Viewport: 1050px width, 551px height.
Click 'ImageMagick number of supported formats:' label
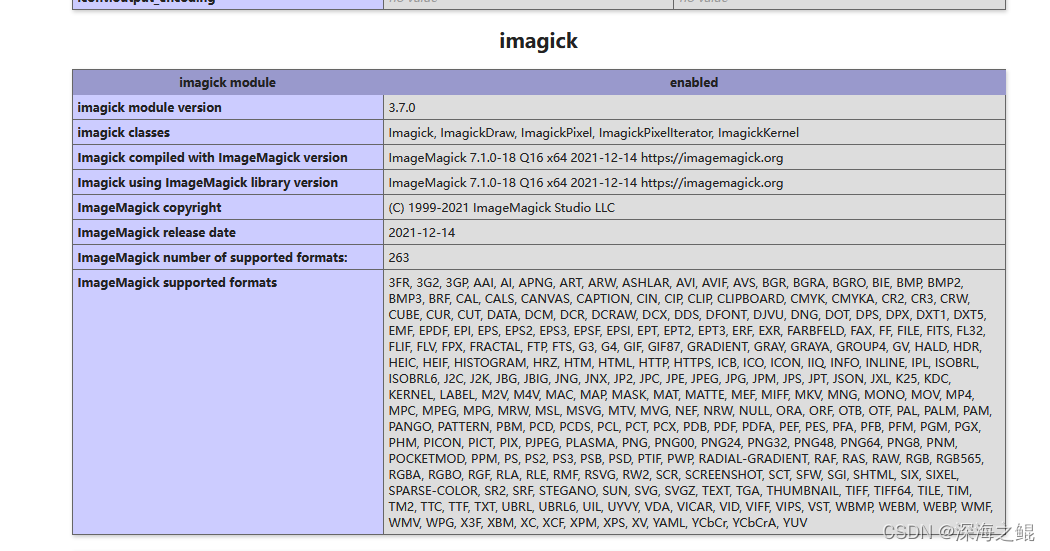click(x=212, y=258)
